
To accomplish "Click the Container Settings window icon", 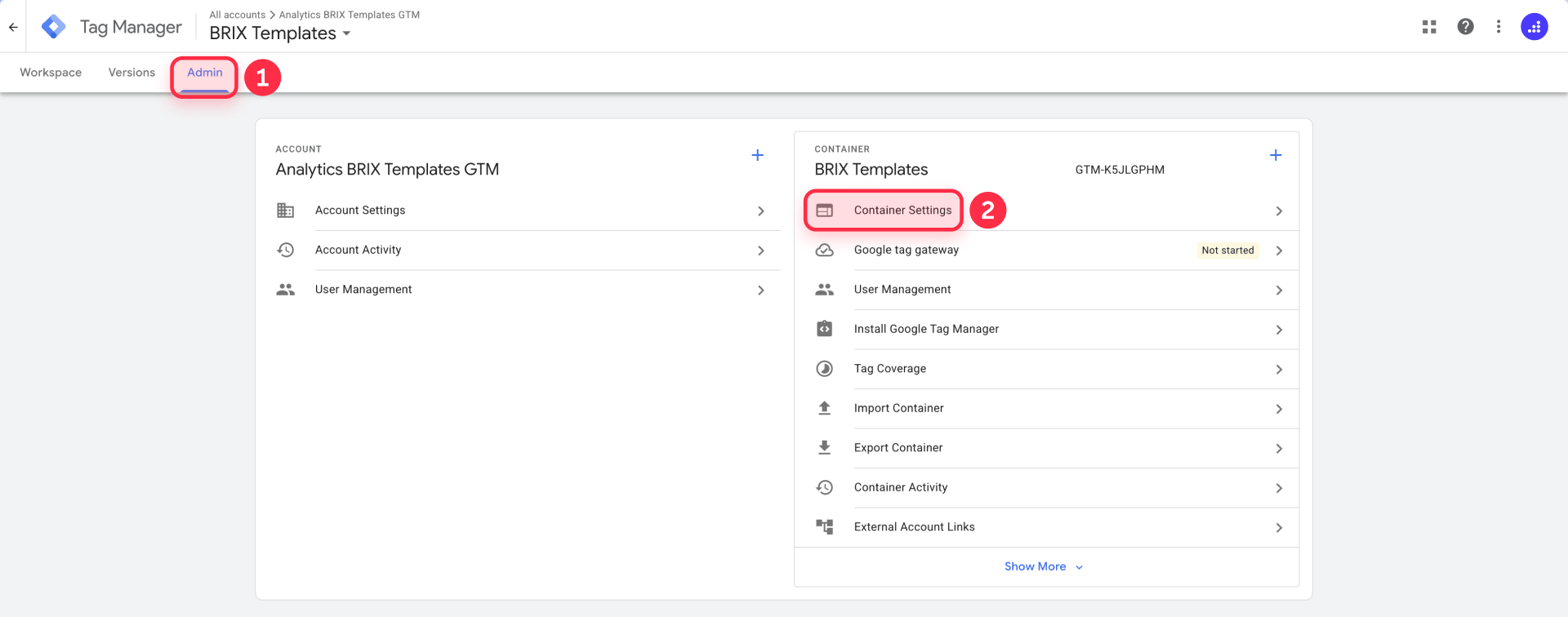I will click(x=825, y=211).
